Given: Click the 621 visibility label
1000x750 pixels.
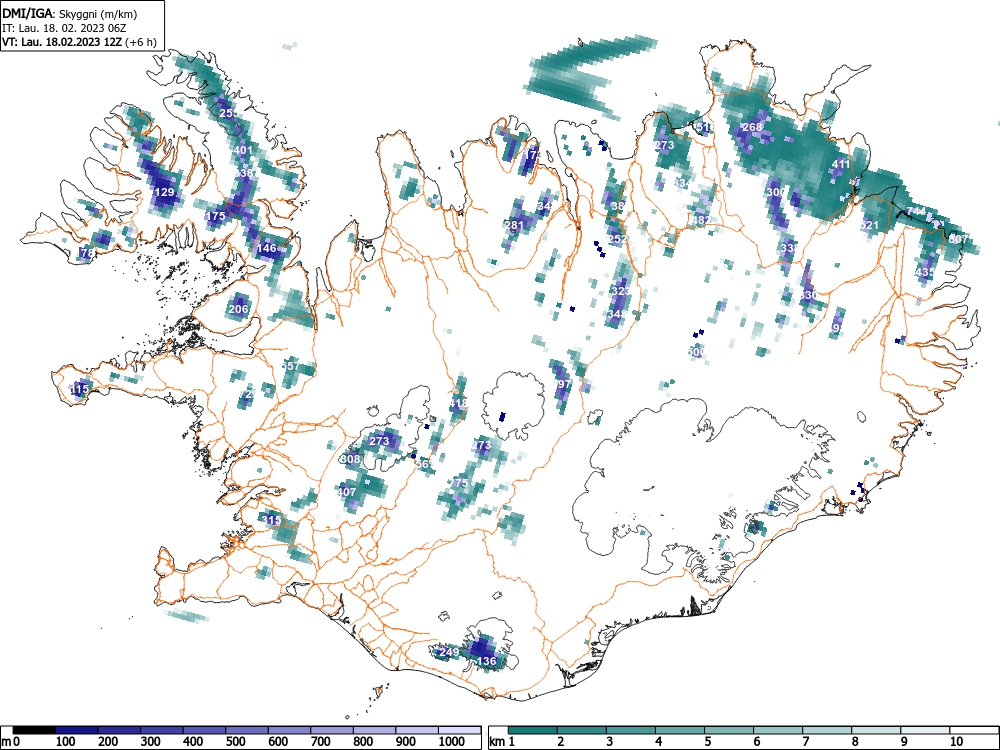Looking at the screenshot, I should 869,225.
